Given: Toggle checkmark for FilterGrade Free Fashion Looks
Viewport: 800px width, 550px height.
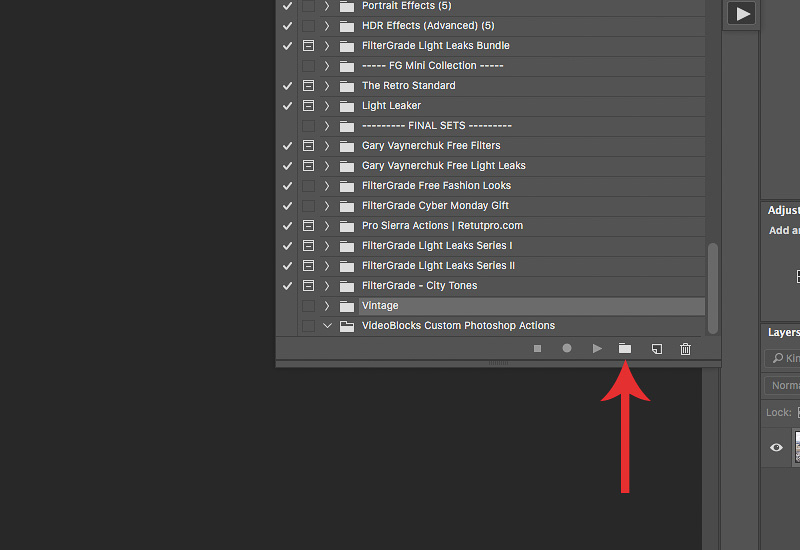Looking at the screenshot, I should tap(287, 186).
